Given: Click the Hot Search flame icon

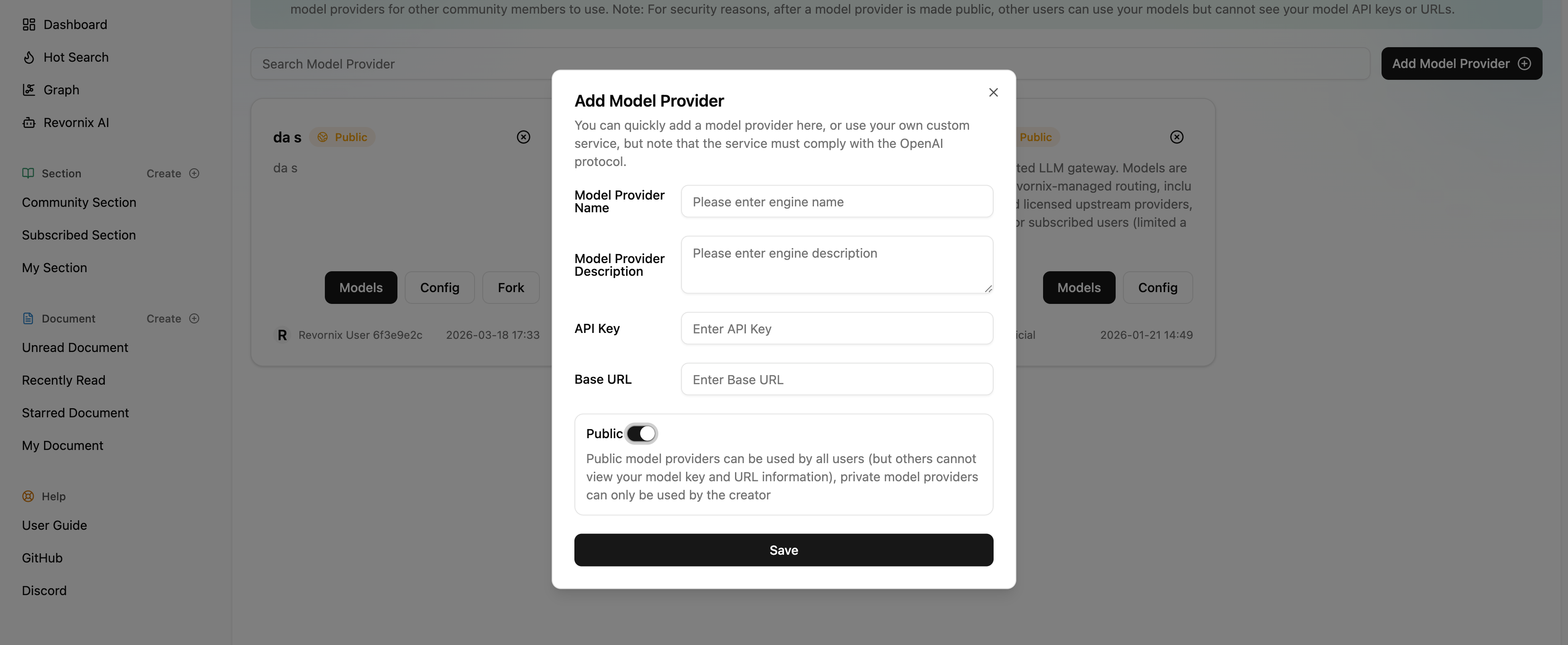Looking at the screenshot, I should 29,57.
